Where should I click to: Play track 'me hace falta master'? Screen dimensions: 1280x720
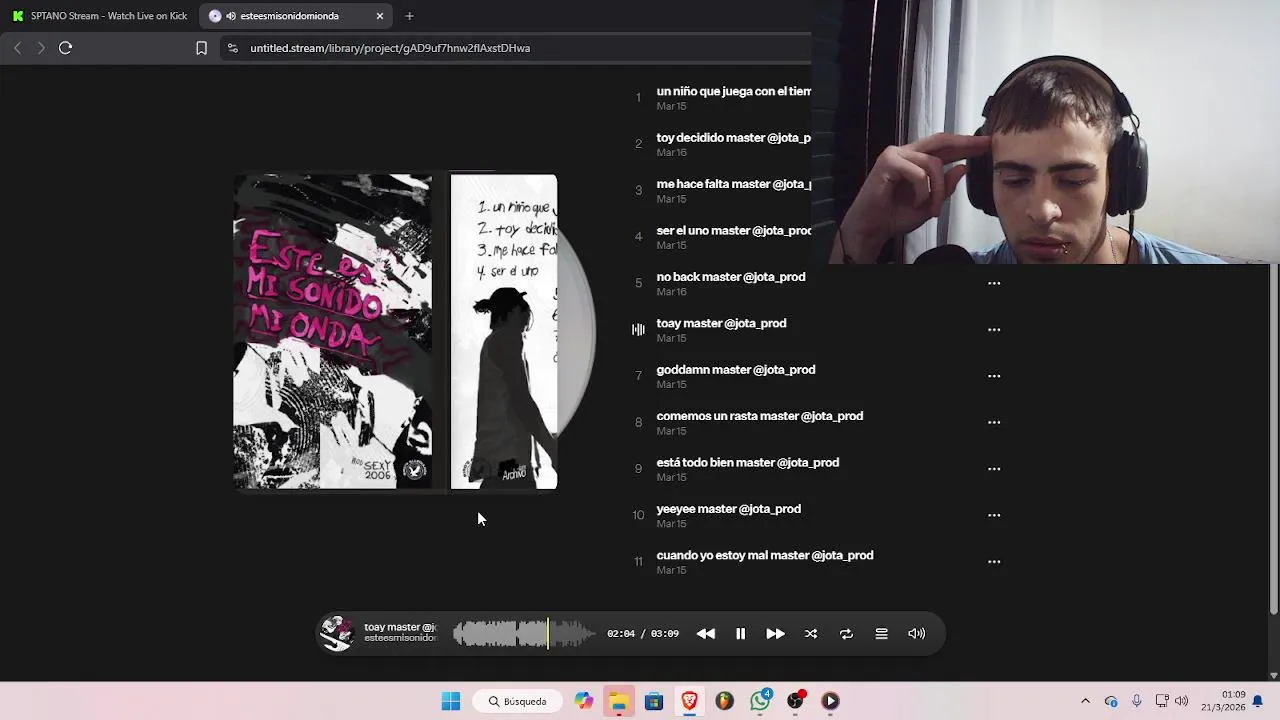(733, 184)
